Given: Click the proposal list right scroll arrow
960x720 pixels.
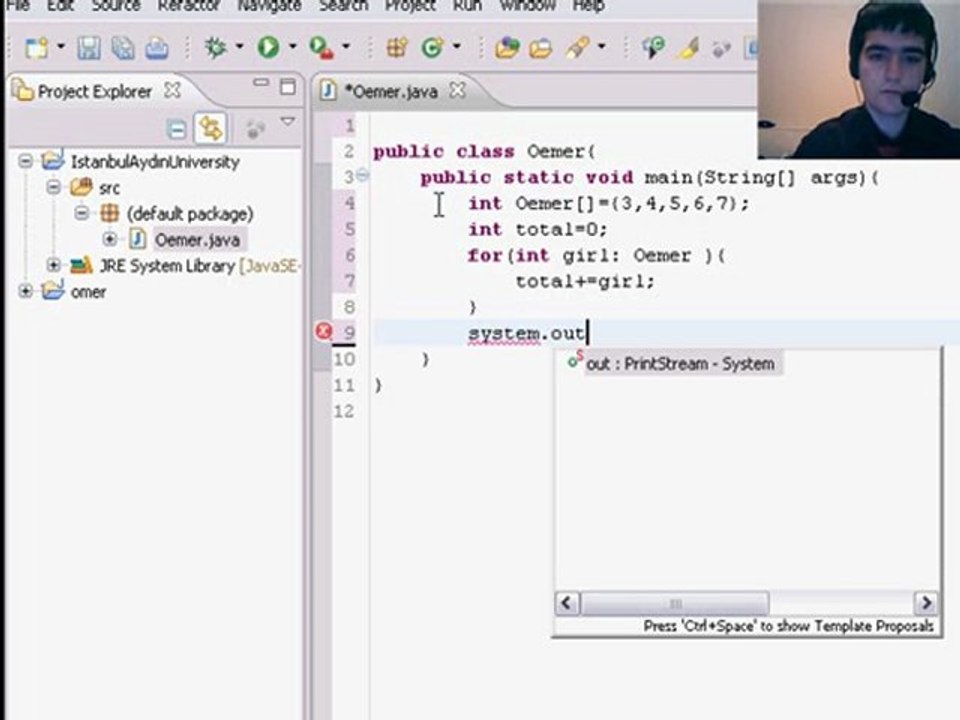Looking at the screenshot, I should click(926, 603).
